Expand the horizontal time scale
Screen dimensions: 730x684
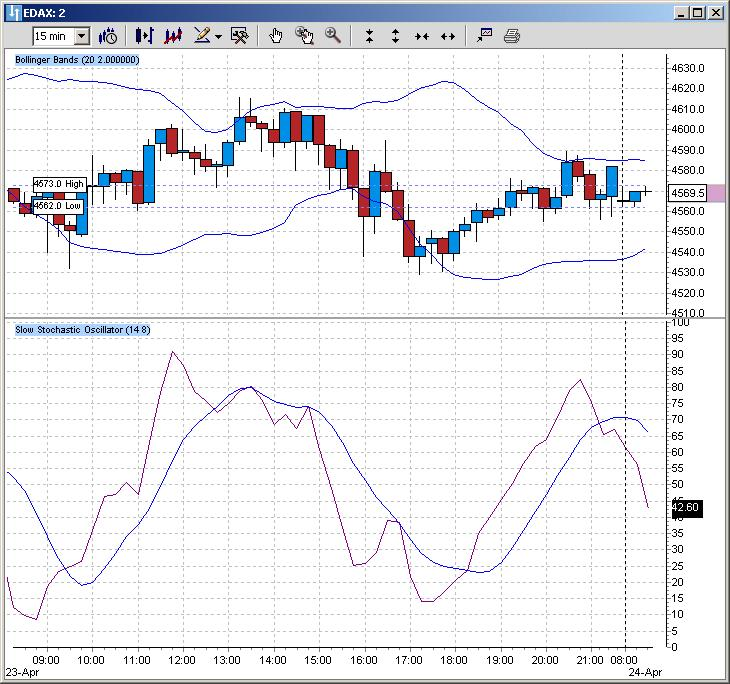pos(448,36)
